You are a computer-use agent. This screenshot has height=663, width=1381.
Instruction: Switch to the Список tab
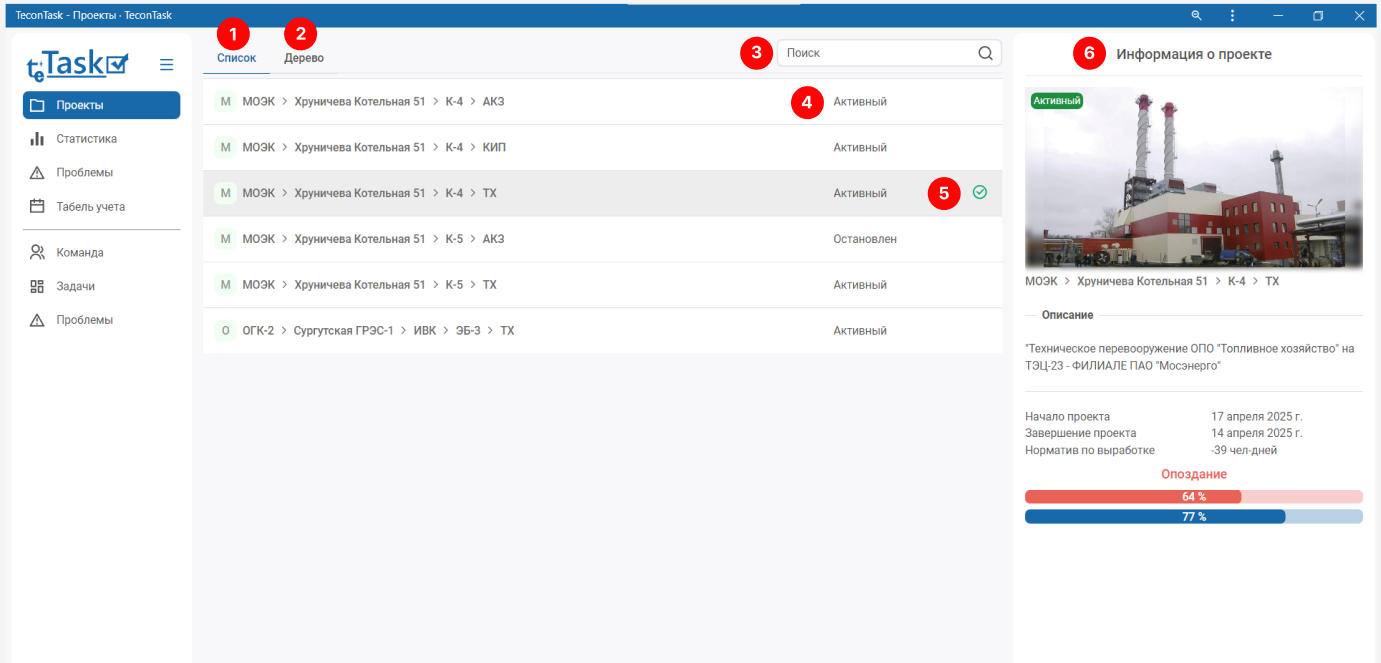[237, 58]
